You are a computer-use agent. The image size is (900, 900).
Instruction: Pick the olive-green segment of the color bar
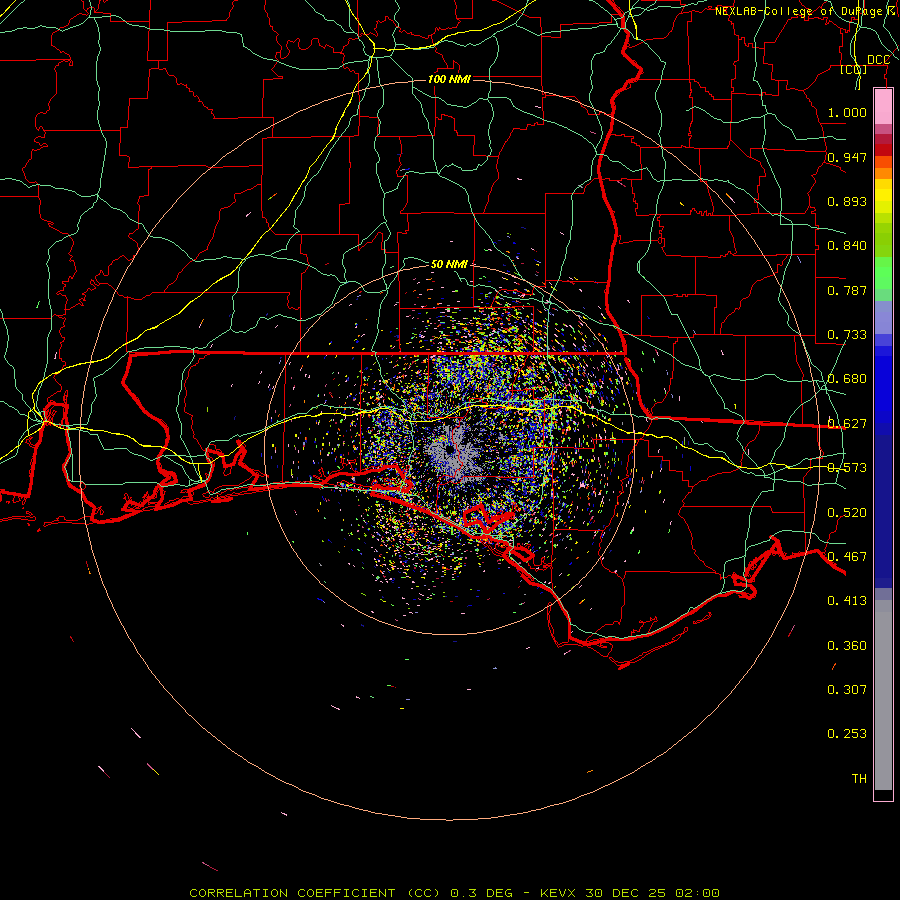[x=883, y=239]
